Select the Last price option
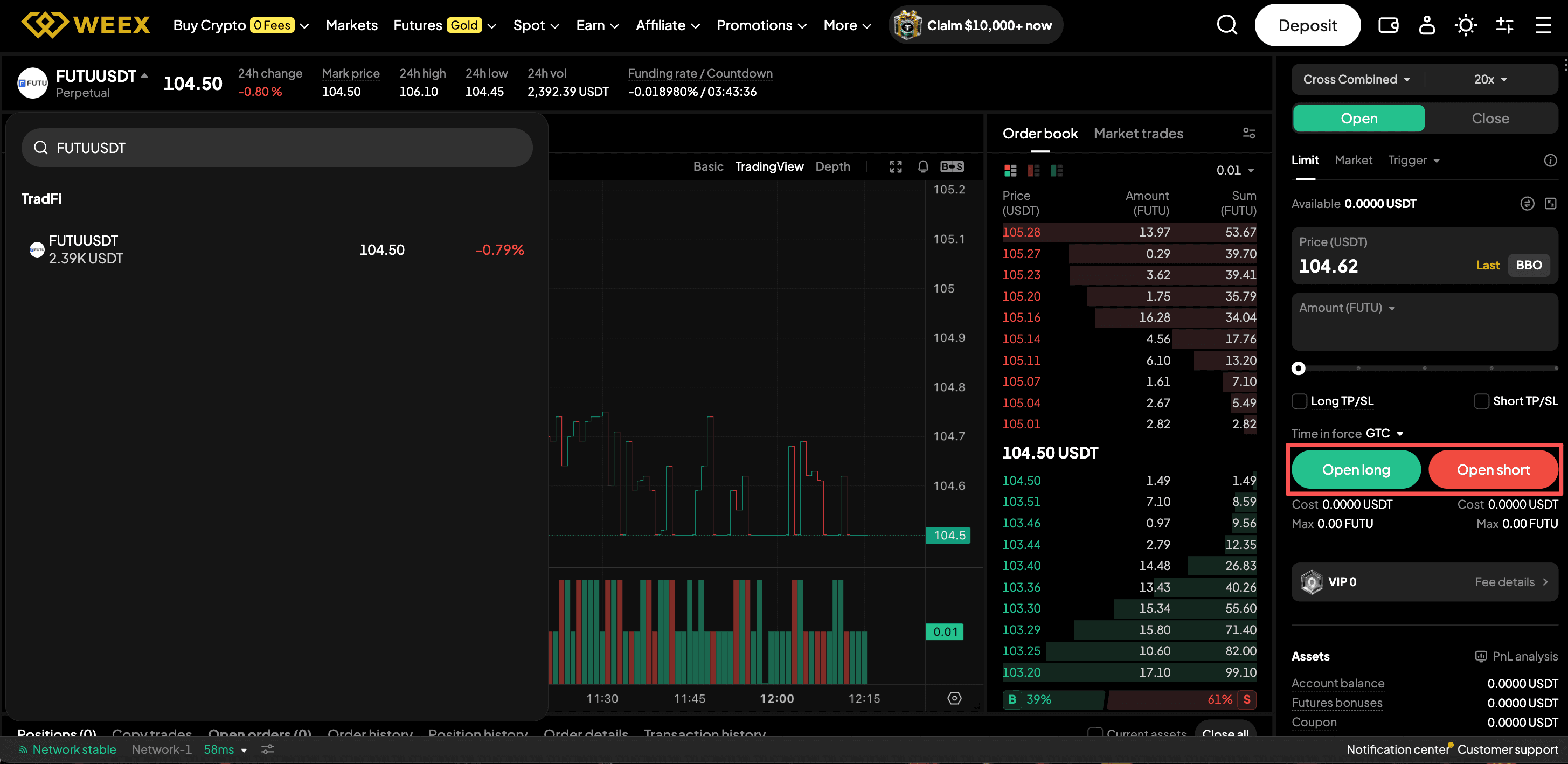This screenshot has width=1568, height=764. [1487, 265]
